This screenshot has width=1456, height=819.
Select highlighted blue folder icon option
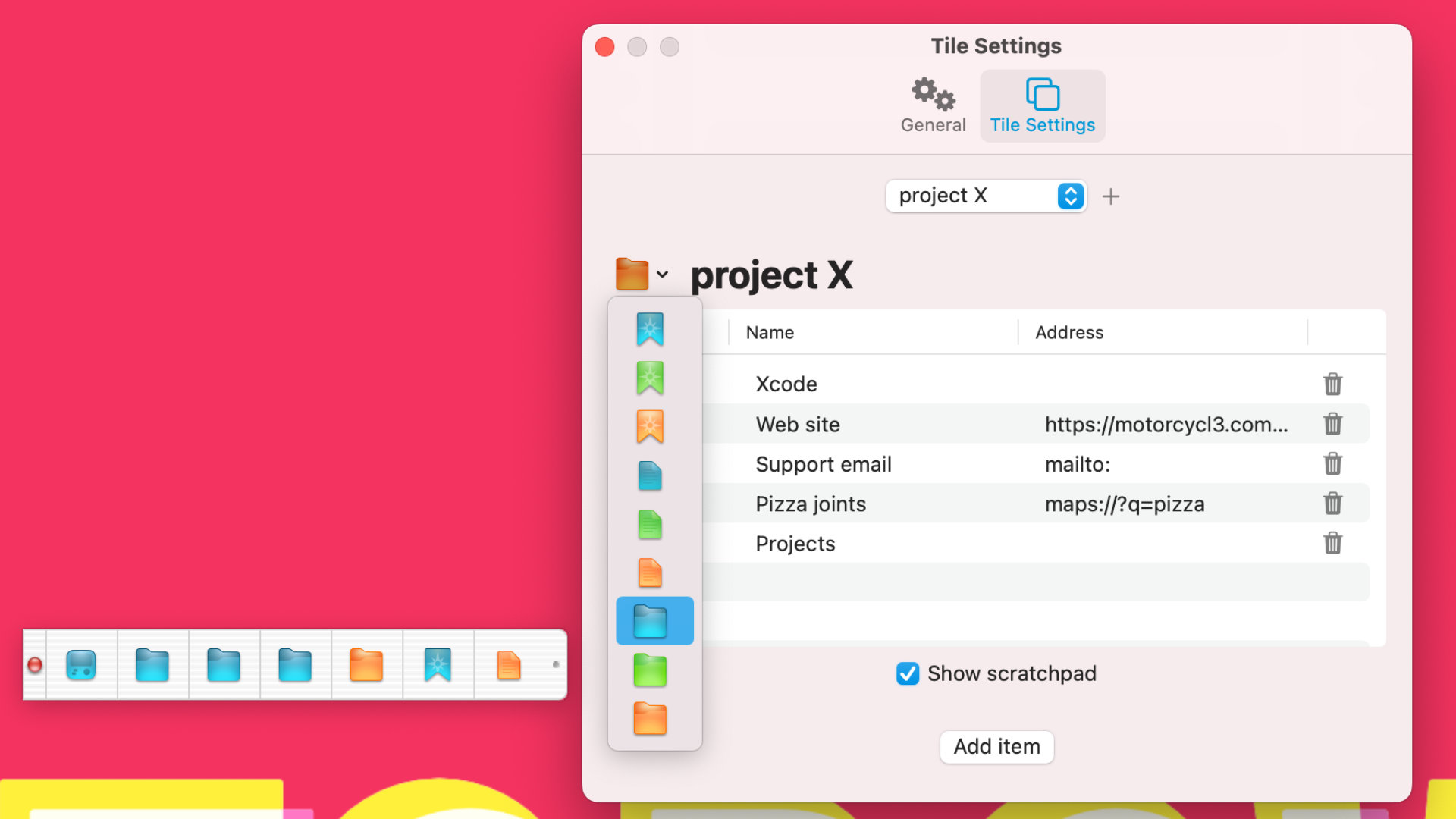pyautogui.click(x=650, y=621)
